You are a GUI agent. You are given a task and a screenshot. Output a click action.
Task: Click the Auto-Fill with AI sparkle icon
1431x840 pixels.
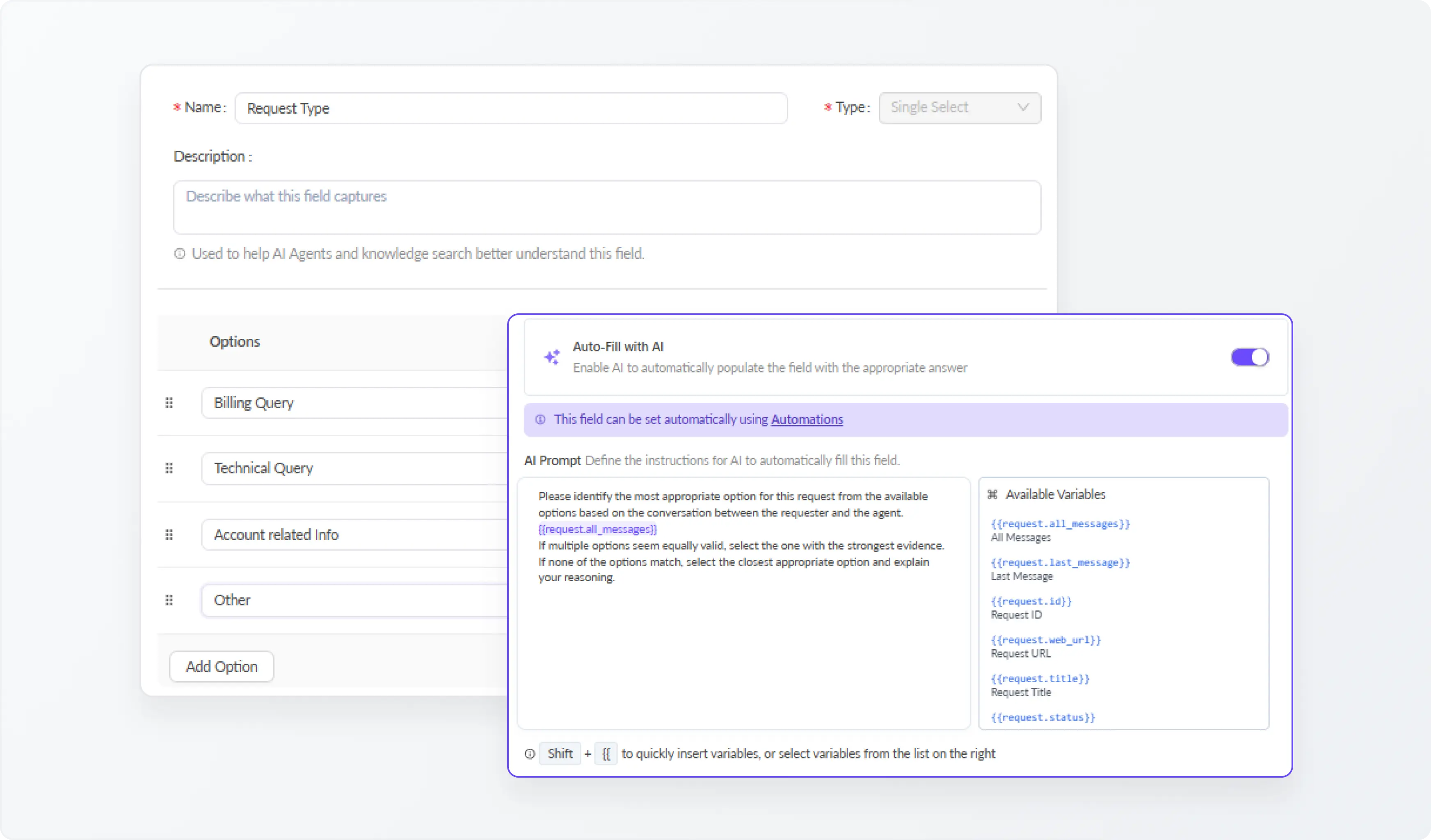pos(552,357)
